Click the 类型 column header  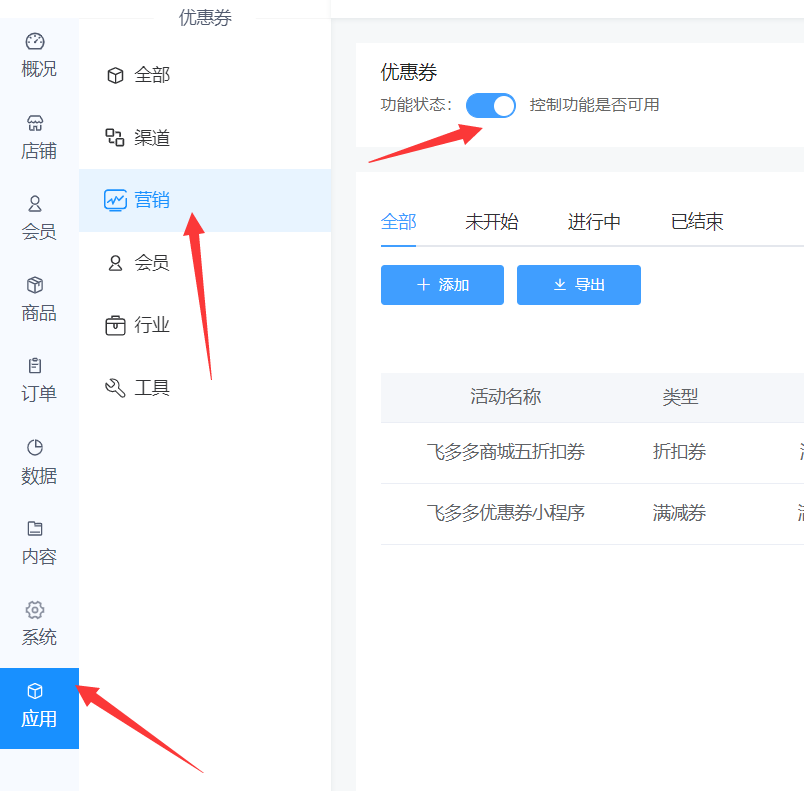click(680, 397)
